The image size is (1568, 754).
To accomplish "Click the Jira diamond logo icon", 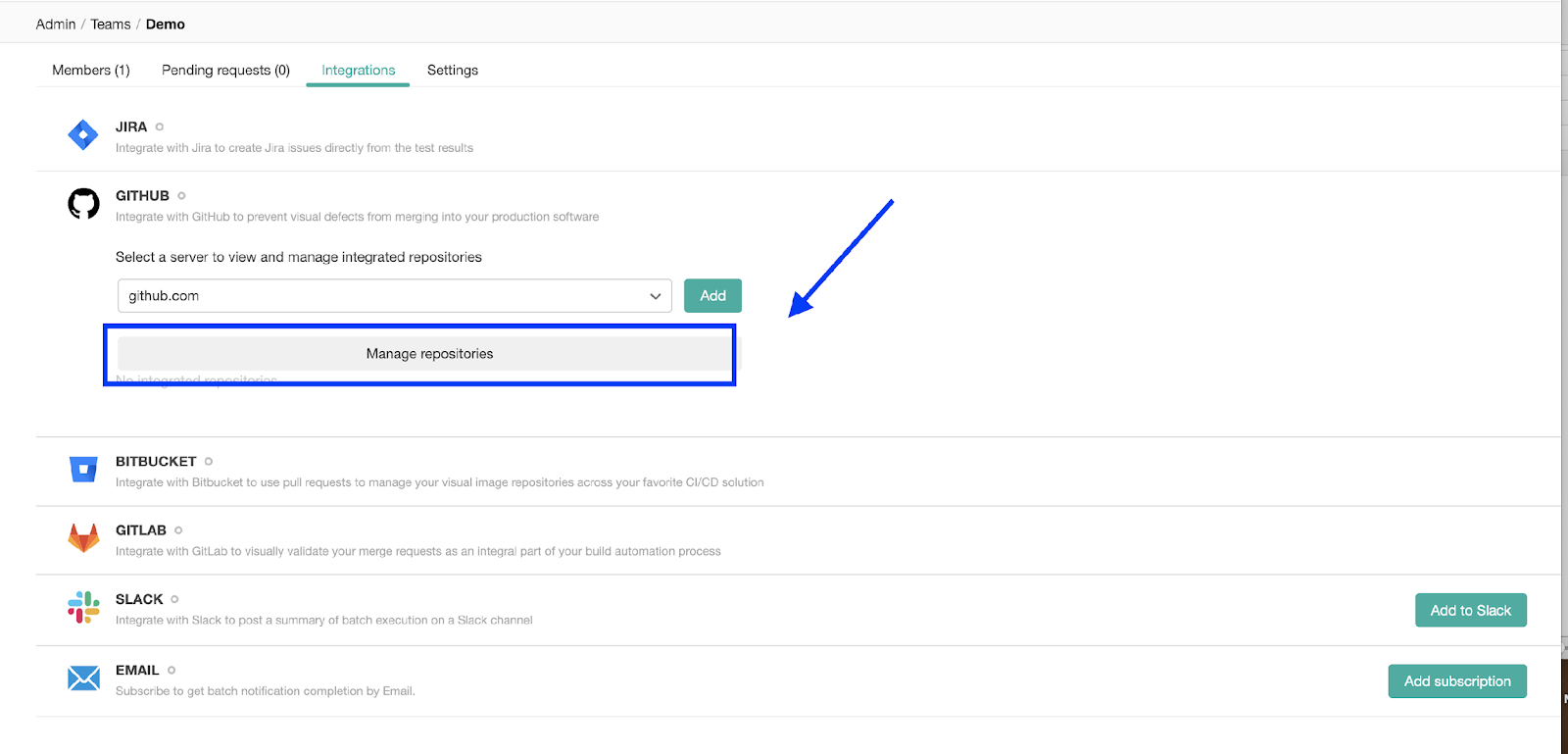I will 83,135.
